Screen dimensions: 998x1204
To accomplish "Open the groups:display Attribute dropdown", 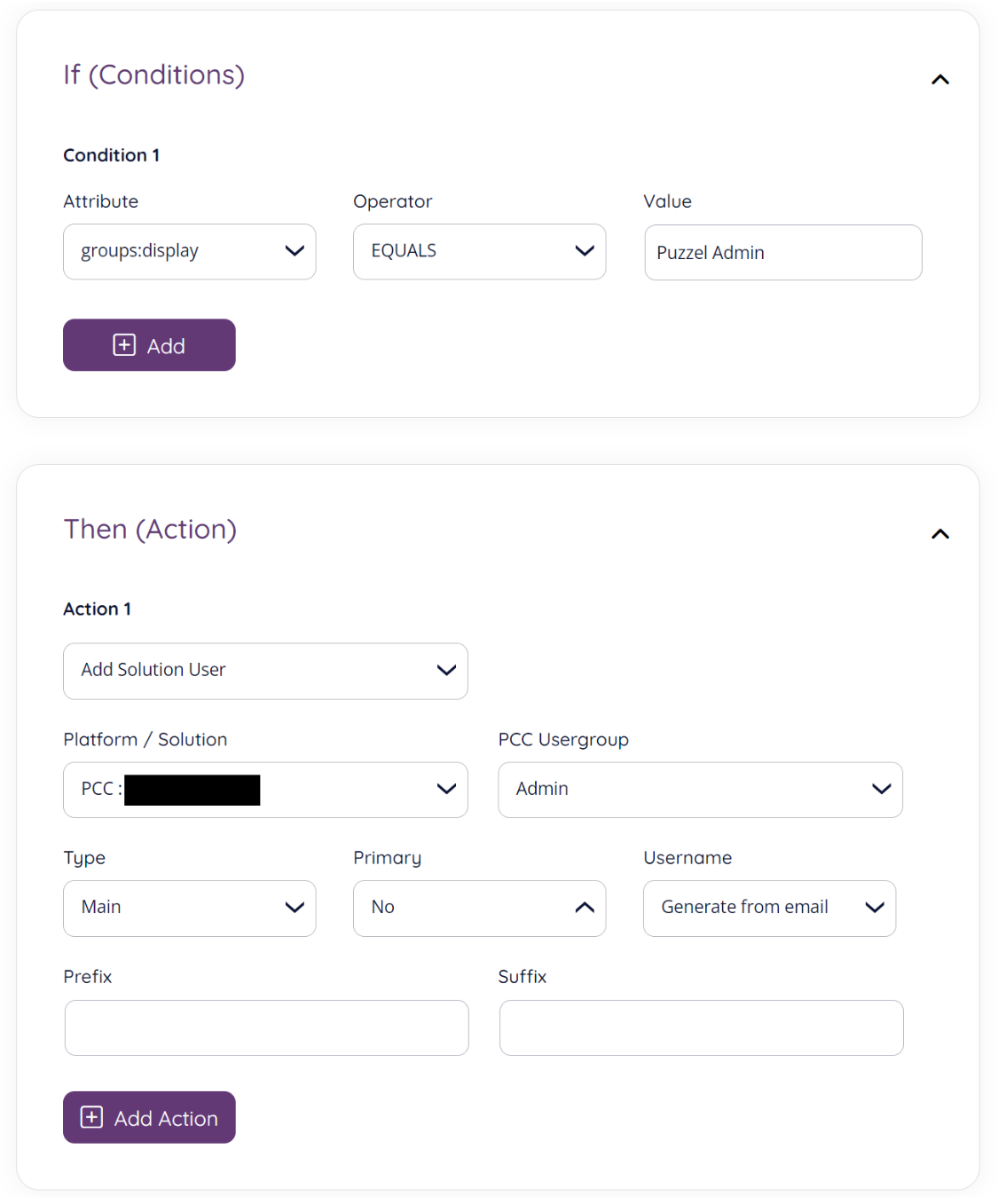I will coord(189,251).
